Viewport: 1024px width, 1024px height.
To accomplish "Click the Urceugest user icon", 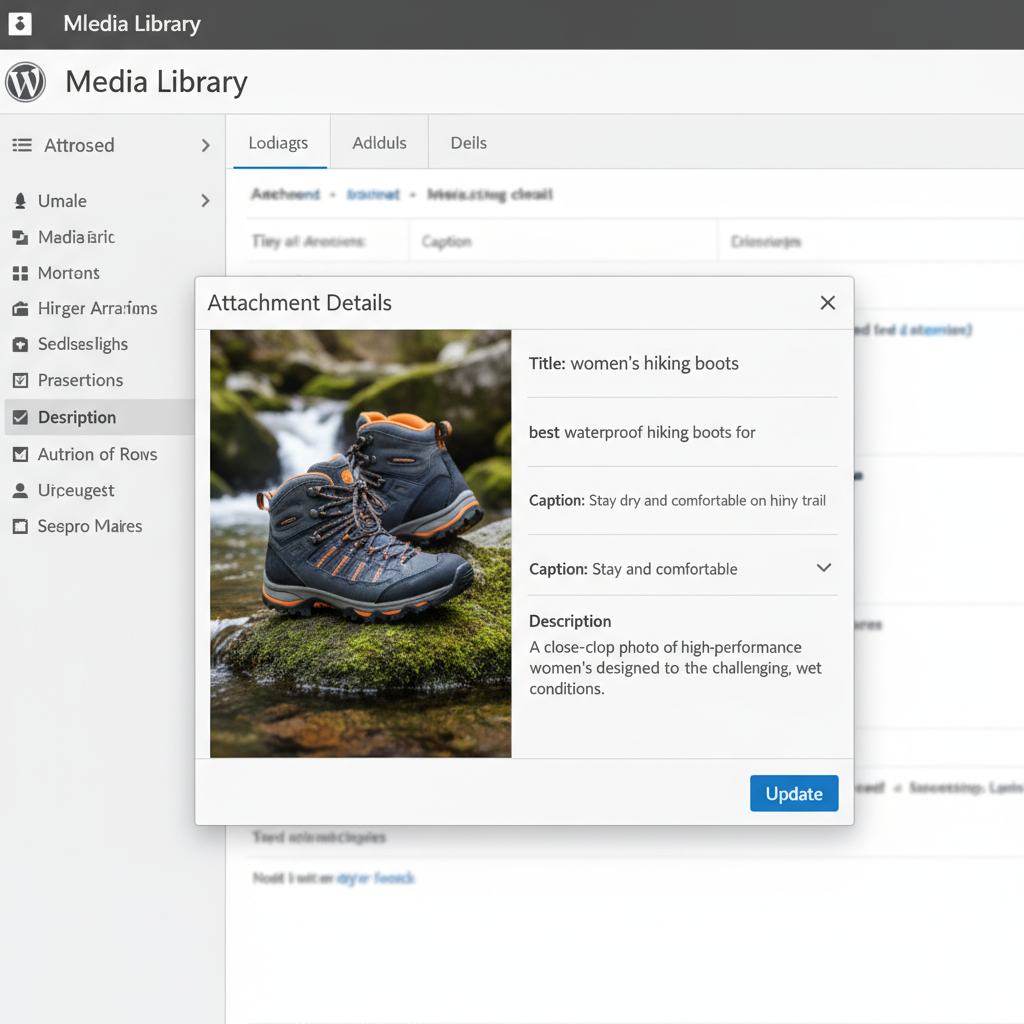I will click(20, 491).
